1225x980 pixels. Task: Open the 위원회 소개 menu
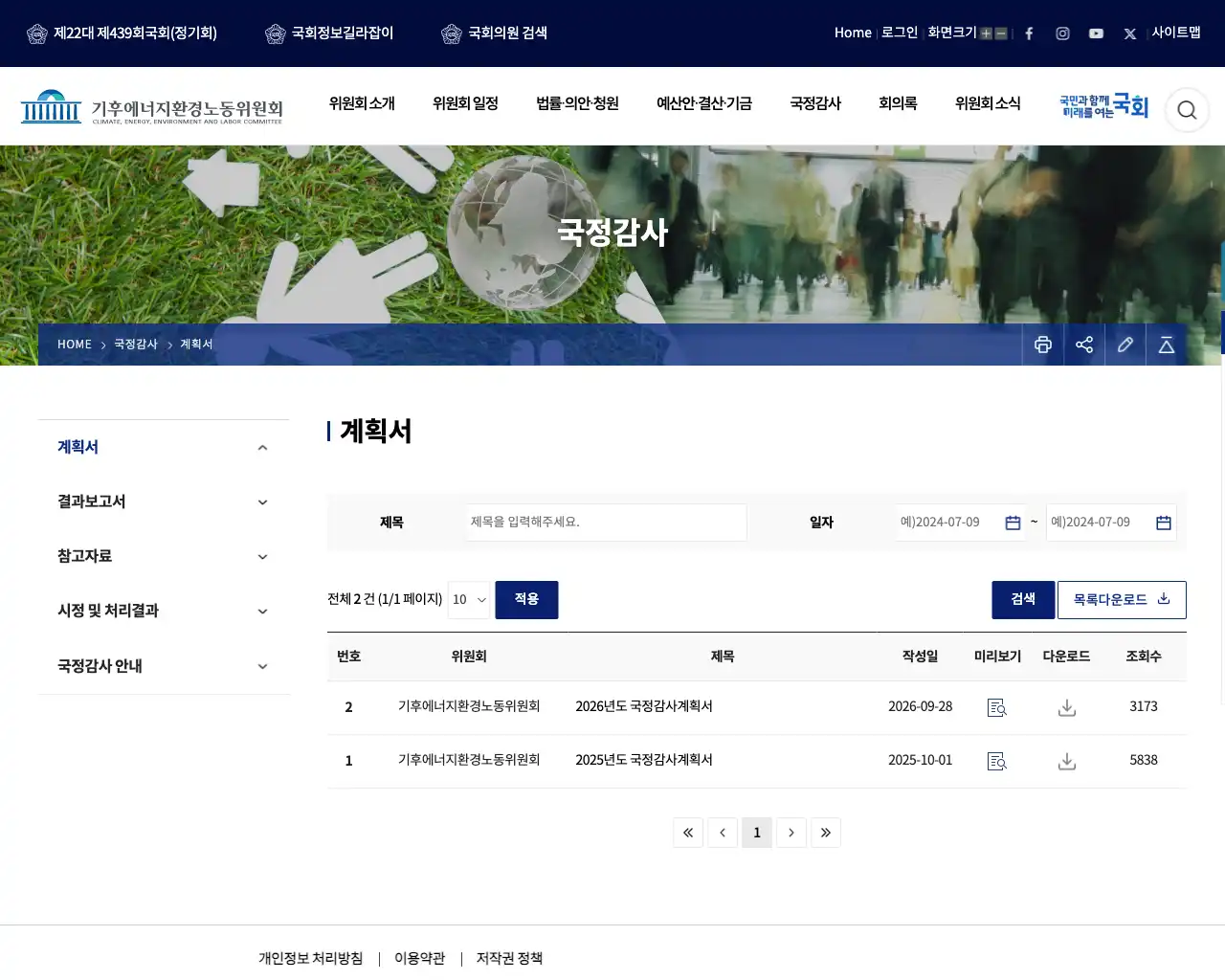362,103
